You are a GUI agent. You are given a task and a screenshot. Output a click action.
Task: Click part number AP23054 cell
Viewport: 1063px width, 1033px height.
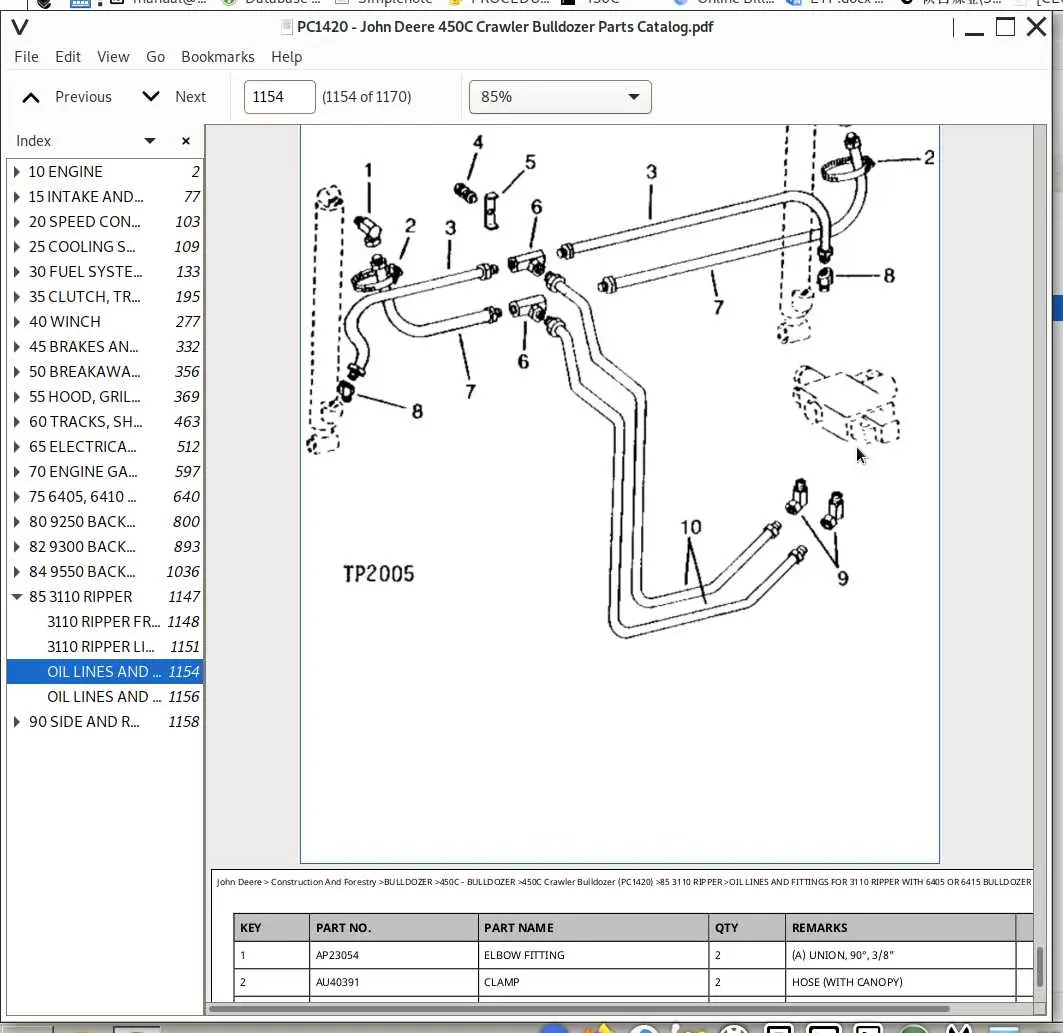[x=393, y=955]
